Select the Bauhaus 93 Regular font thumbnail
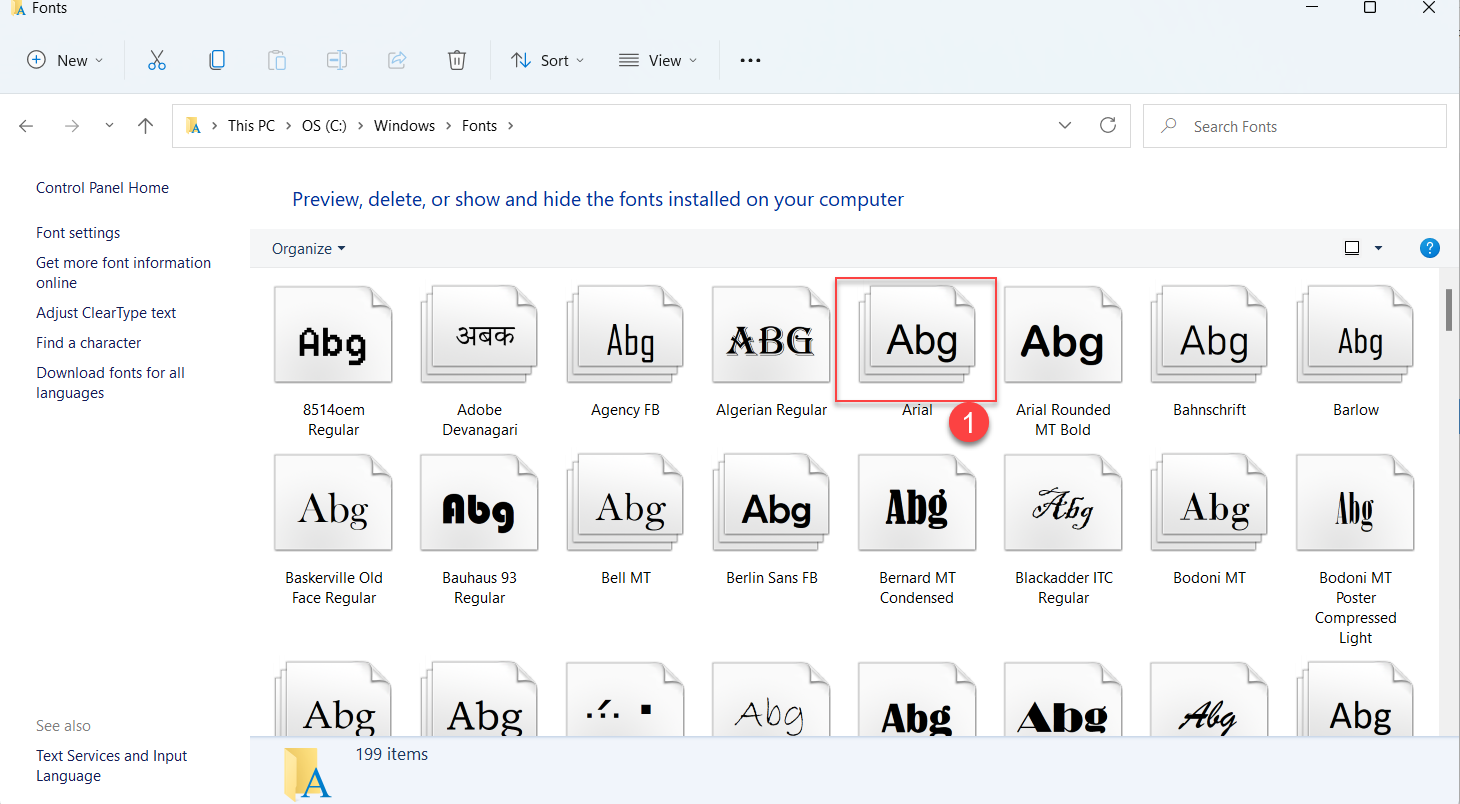 click(479, 510)
